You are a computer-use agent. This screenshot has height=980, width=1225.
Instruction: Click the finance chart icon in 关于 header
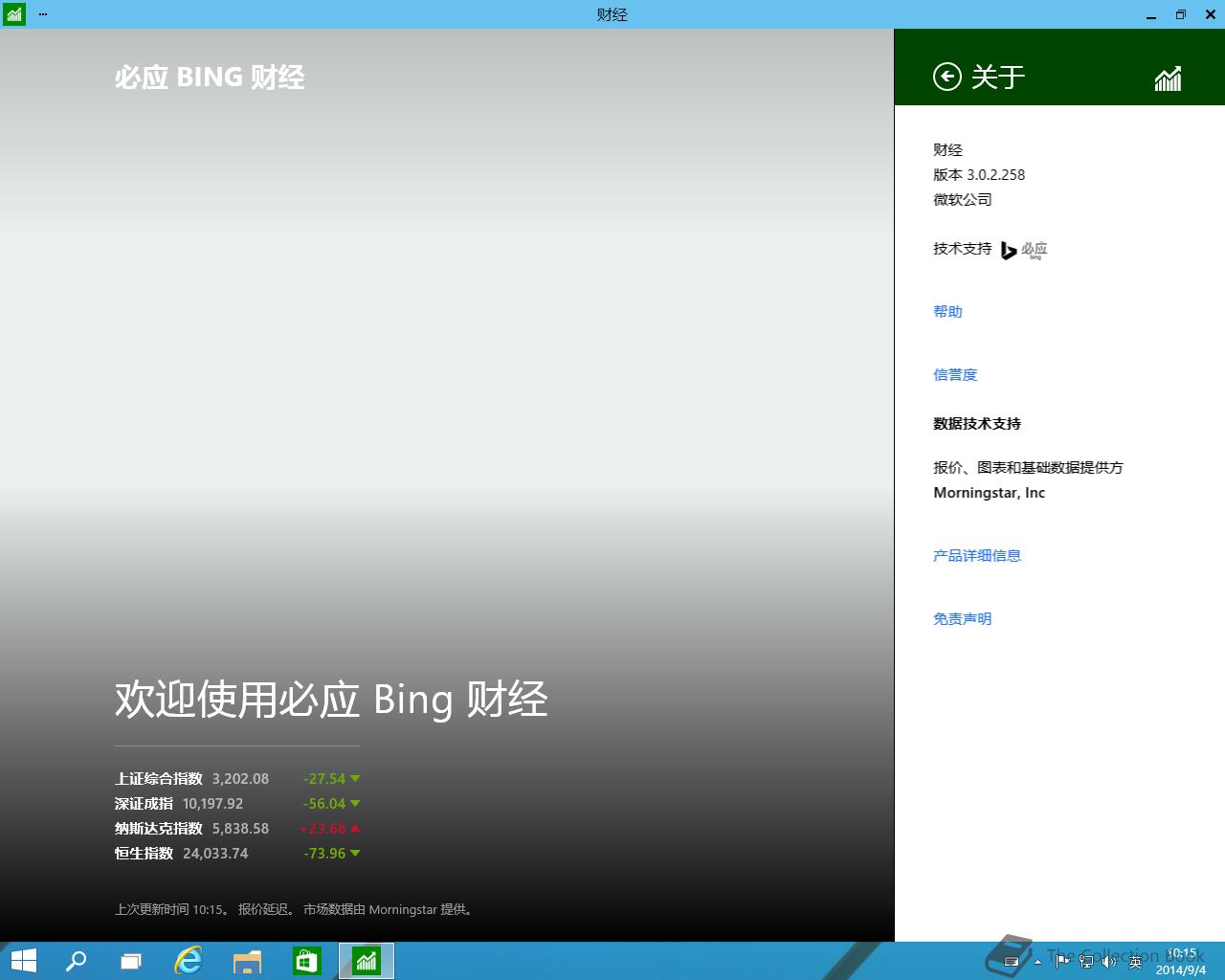click(1168, 78)
